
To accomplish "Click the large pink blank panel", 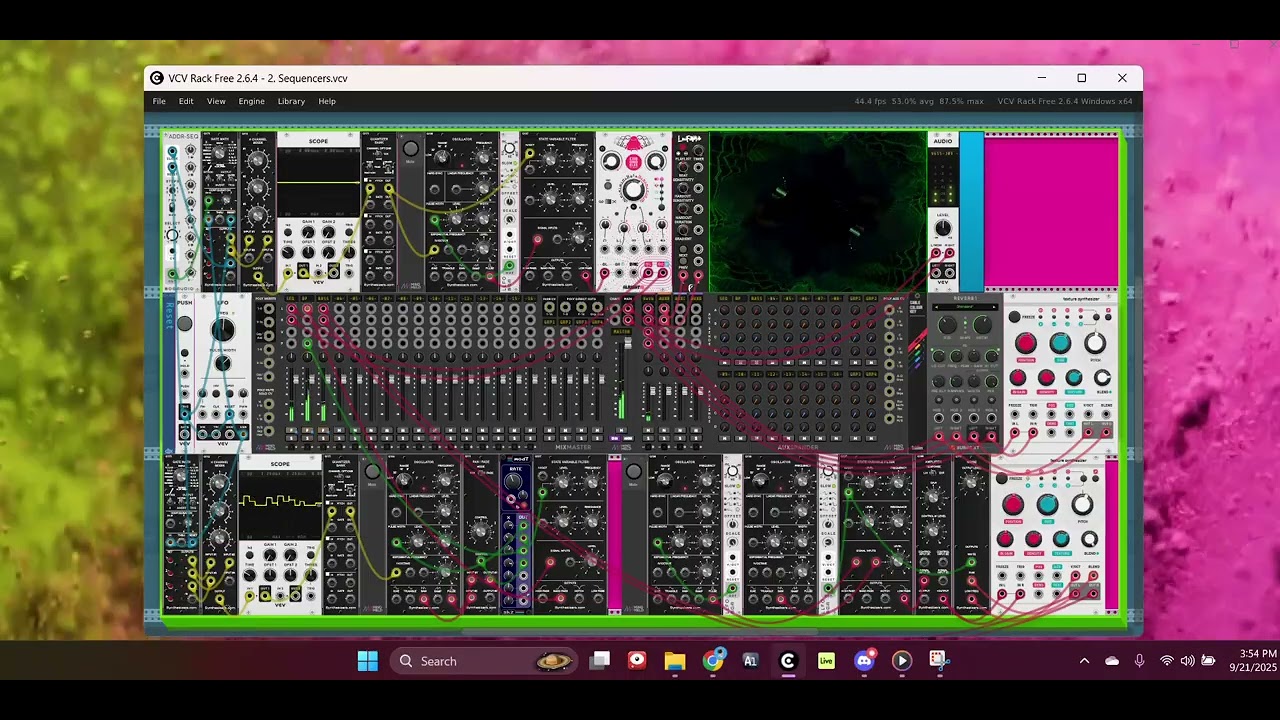I will point(1051,212).
